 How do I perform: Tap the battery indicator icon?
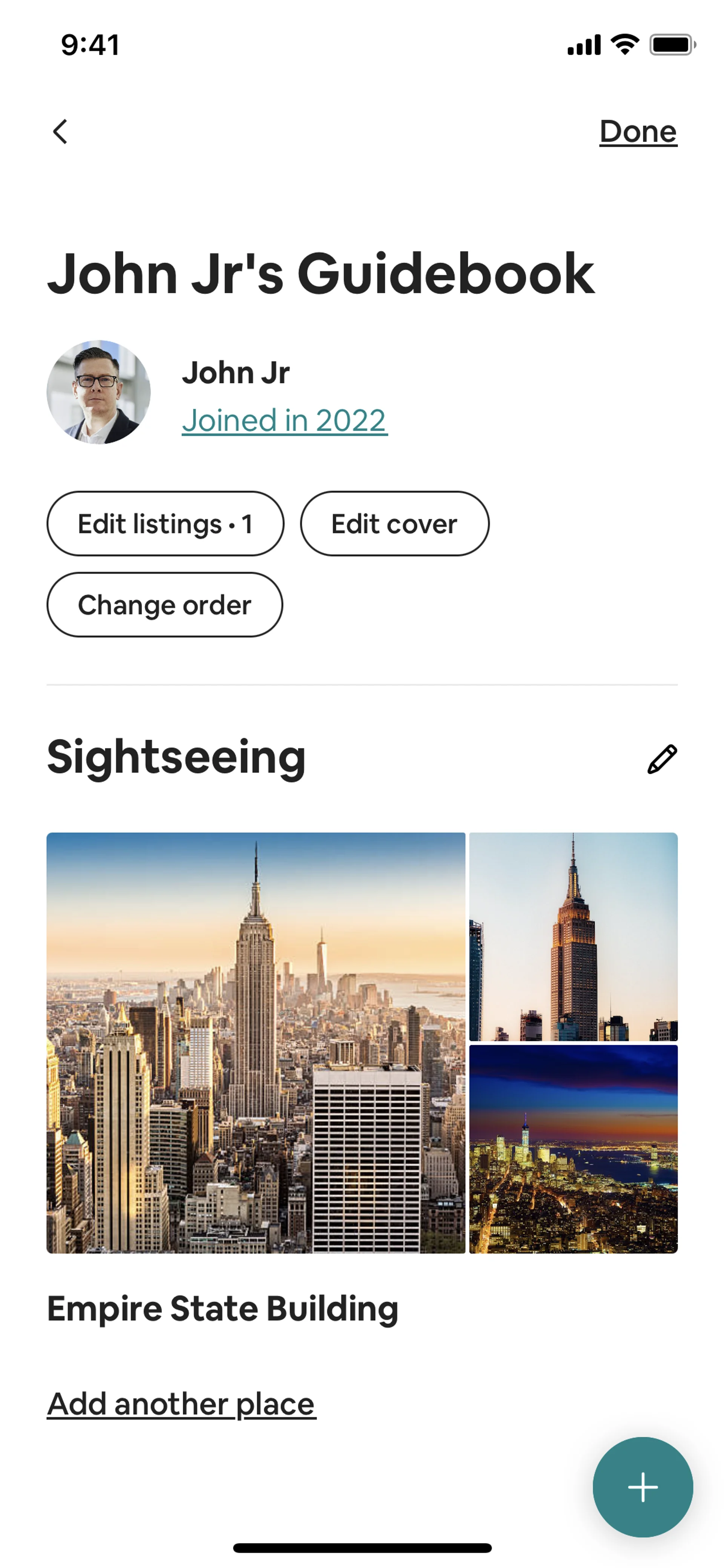coord(672,45)
